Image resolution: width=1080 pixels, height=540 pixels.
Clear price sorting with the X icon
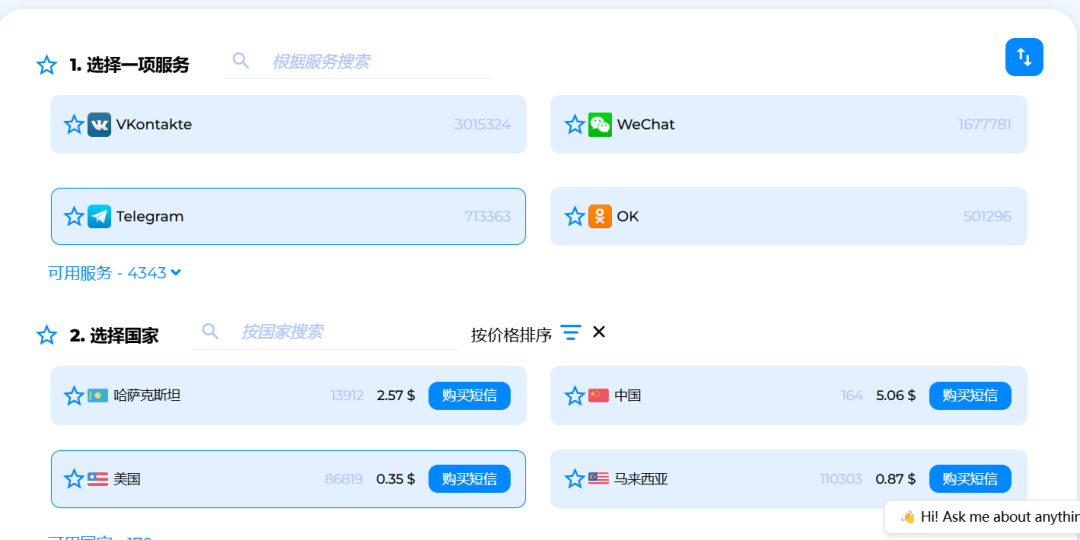pyautogui.click(x=599, y=332)
